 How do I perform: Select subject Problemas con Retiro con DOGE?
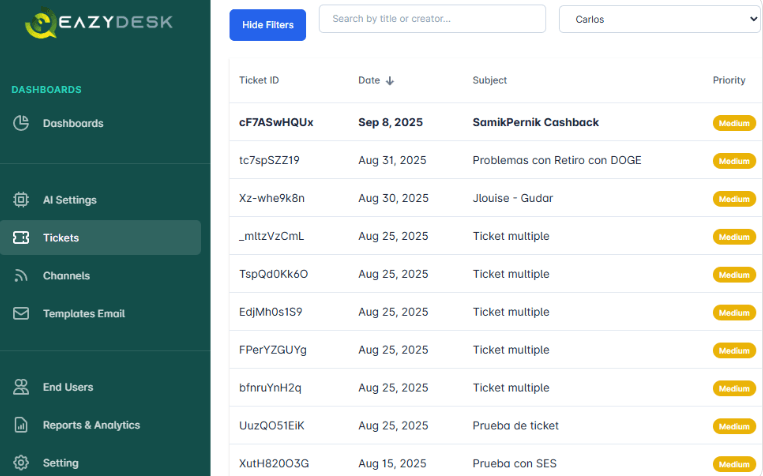pos(557,160)
